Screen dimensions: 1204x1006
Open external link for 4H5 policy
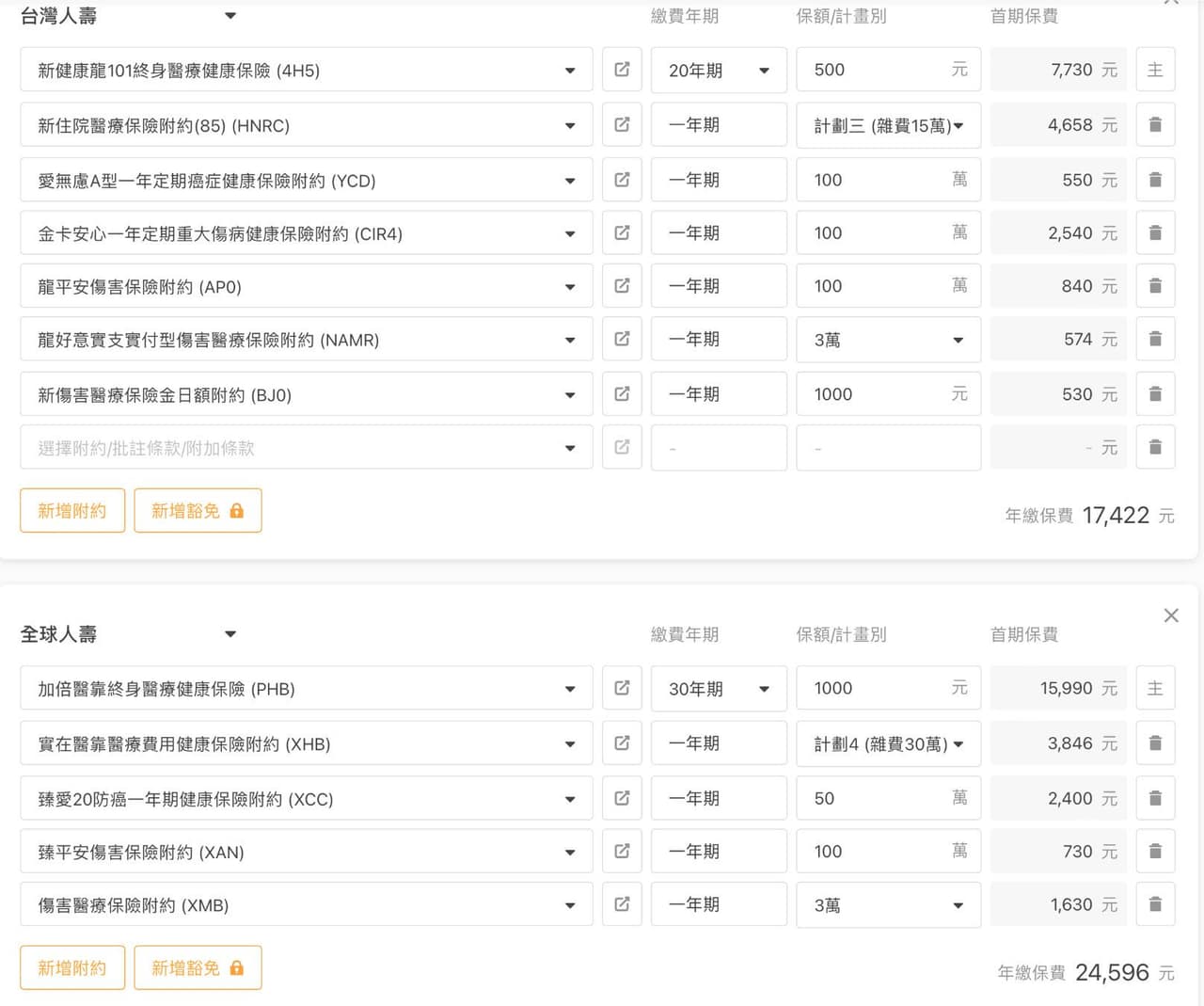(x=622, y=70)
